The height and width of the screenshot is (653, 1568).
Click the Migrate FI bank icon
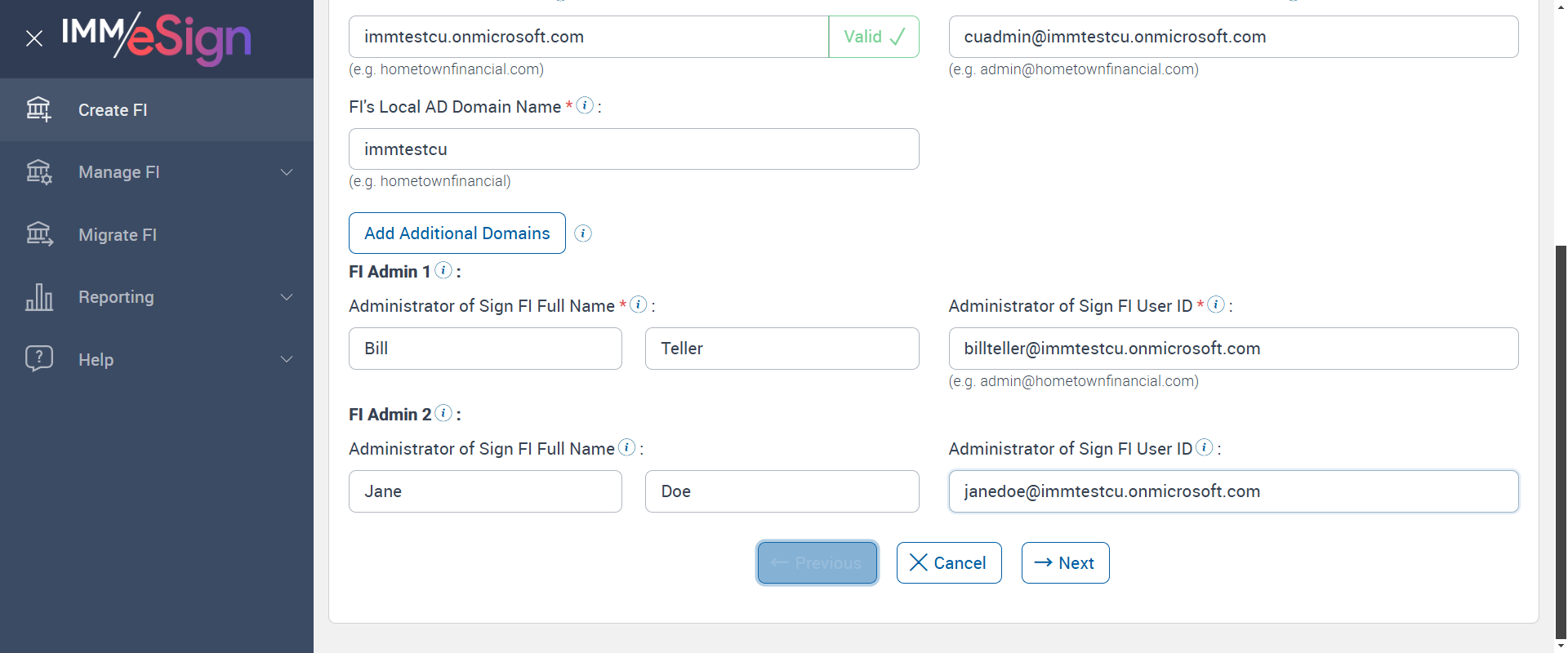click(x=38, y=235)
